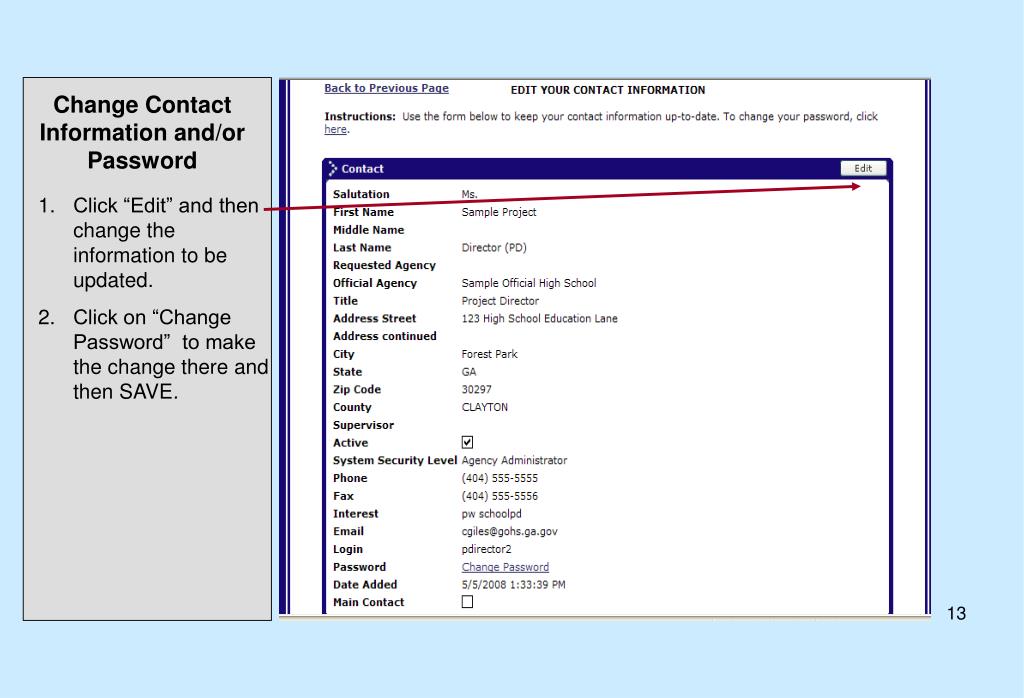Toggle the Active checkbox
This screenshot has height=698, width=1024.
click(x=468, y=442)
